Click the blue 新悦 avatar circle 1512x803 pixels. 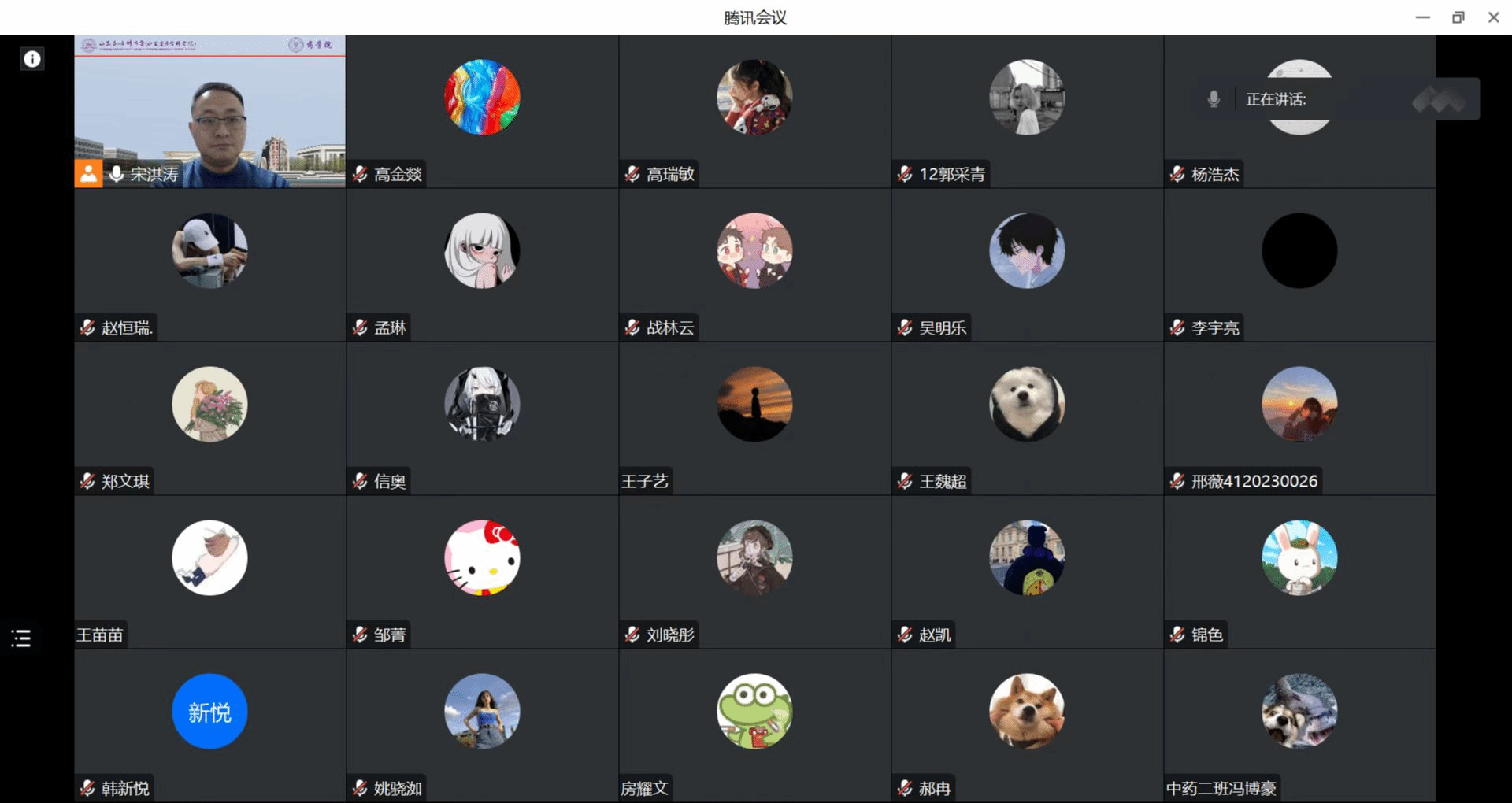click(x=209, y=711)
